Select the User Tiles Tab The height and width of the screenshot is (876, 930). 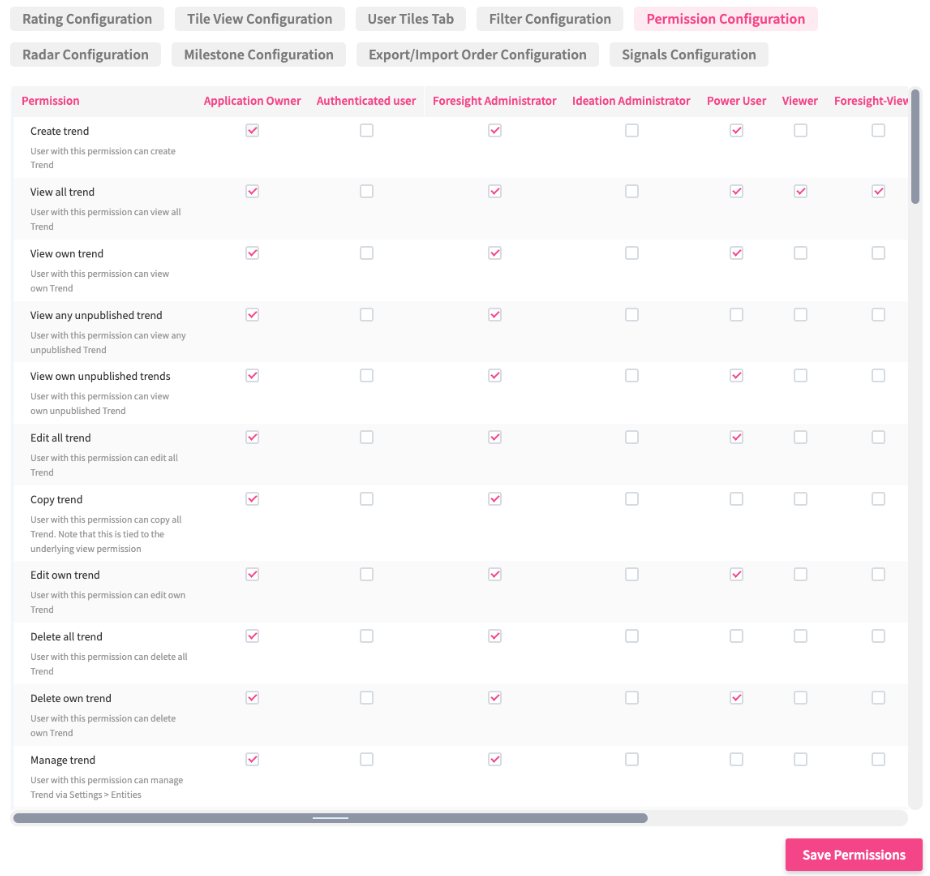tap(410, 19)
